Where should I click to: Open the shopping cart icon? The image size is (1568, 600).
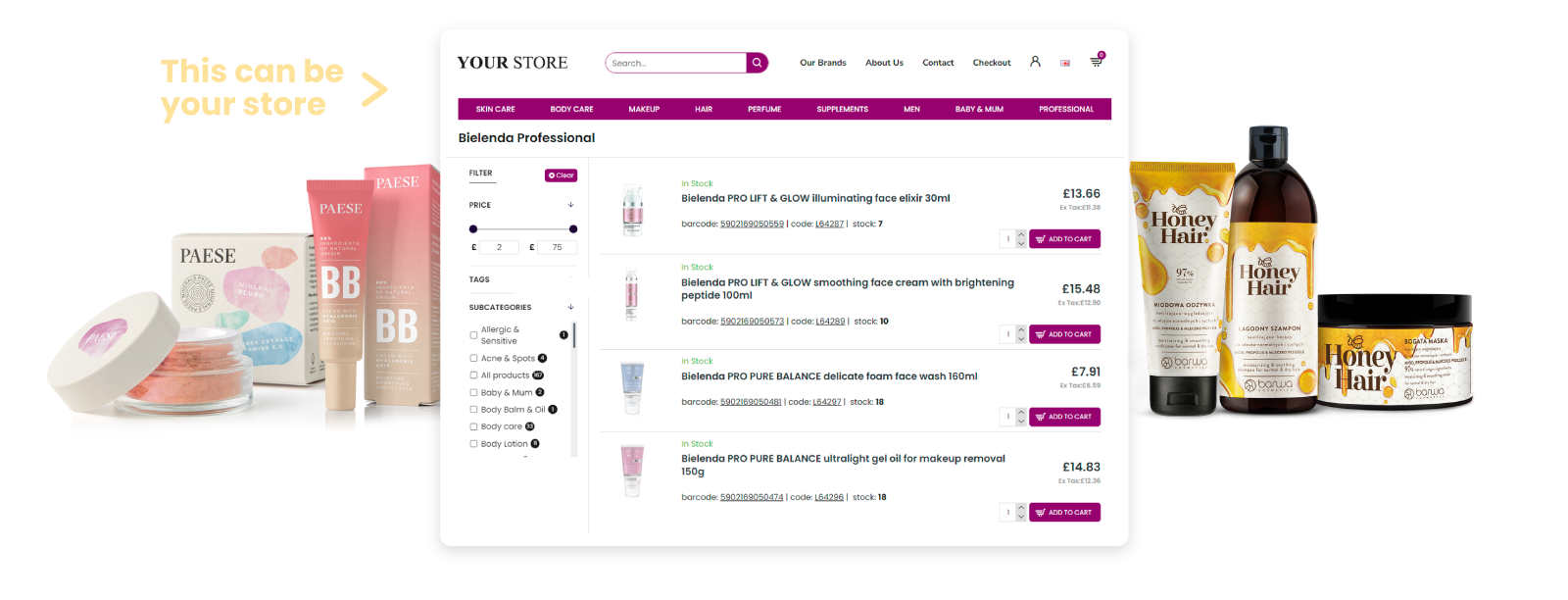coord(1096,62)
